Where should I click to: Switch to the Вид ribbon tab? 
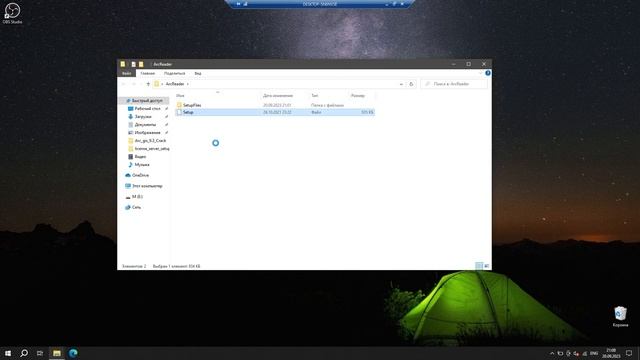(198, 73)
